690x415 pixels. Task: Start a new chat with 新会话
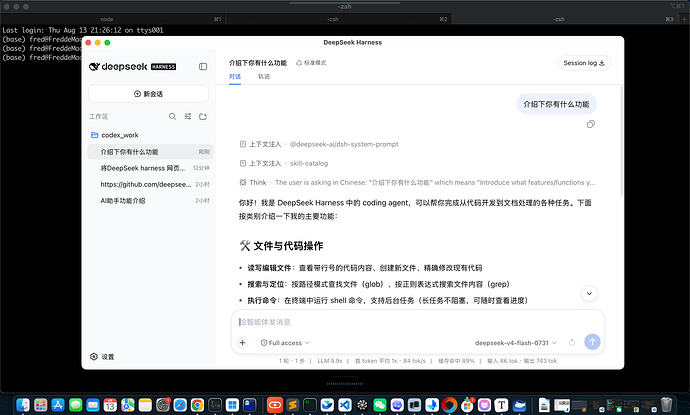(x=148, y=94)
